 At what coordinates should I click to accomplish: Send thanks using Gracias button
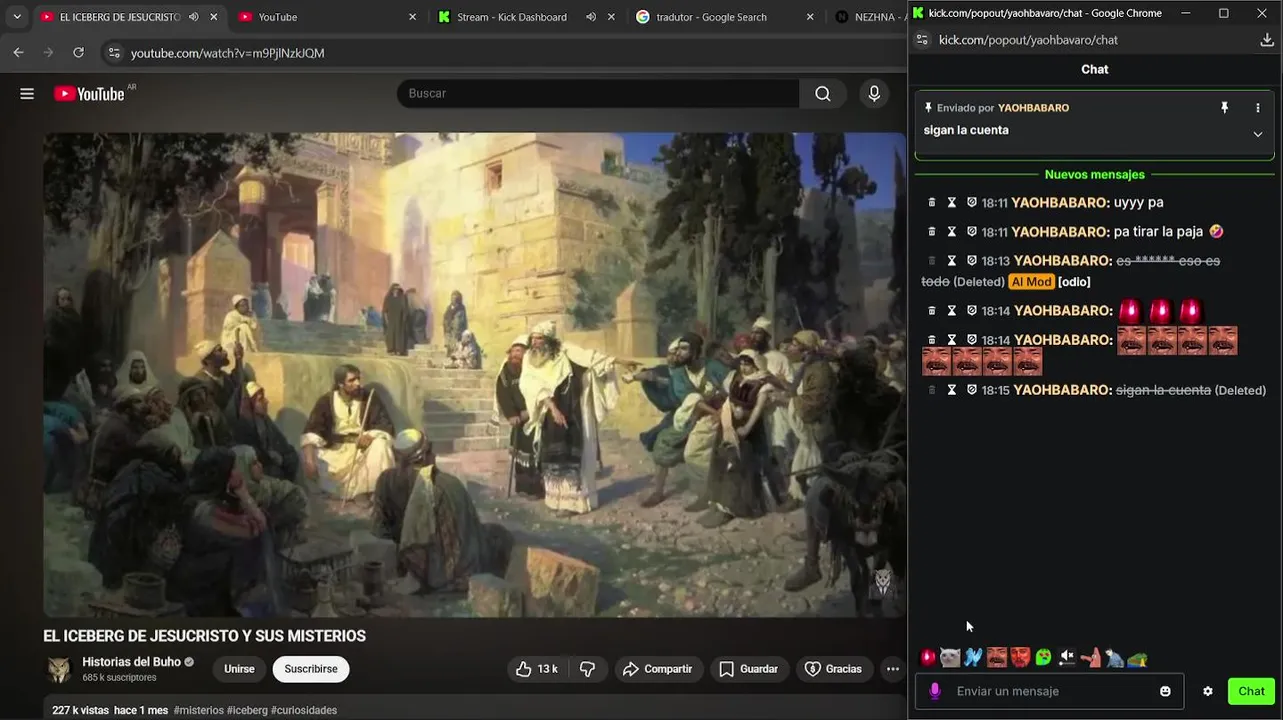833,669
